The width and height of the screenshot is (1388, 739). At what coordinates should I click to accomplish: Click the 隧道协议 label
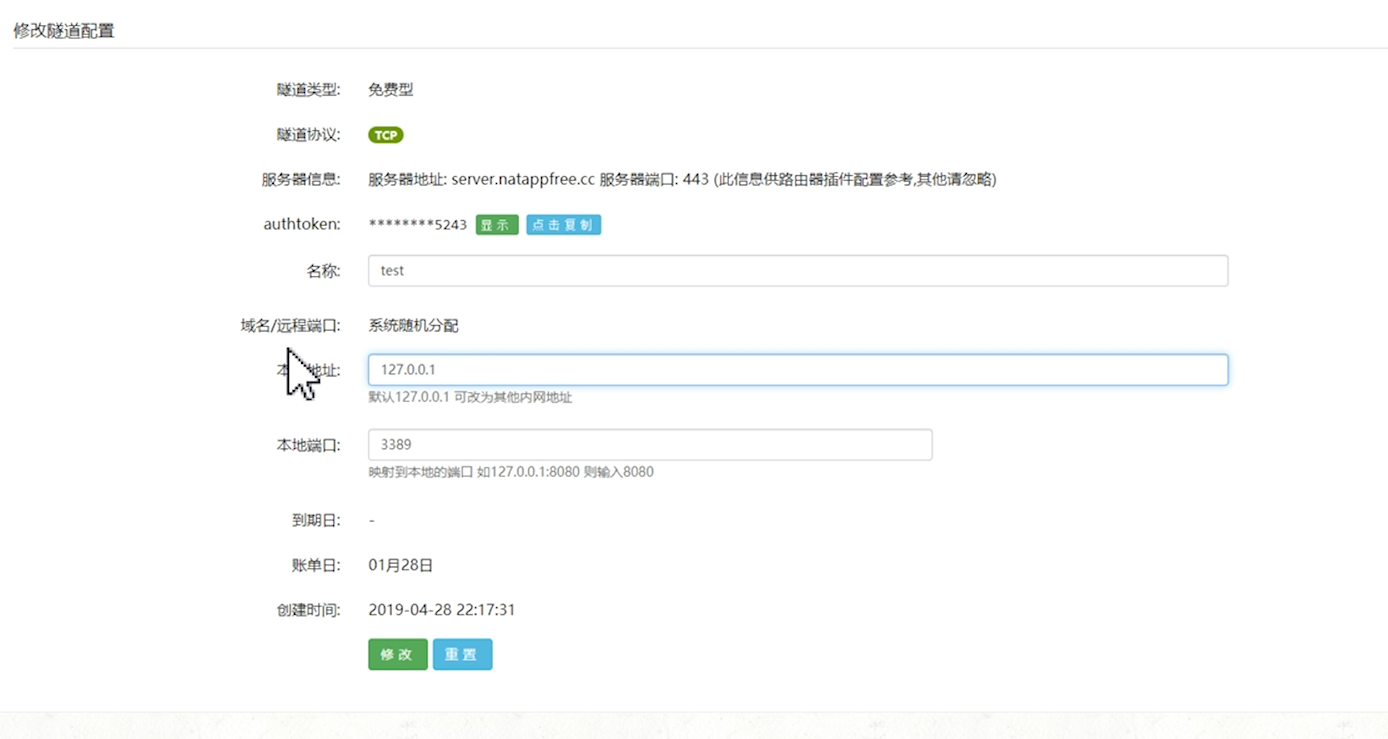click(308, 135)
